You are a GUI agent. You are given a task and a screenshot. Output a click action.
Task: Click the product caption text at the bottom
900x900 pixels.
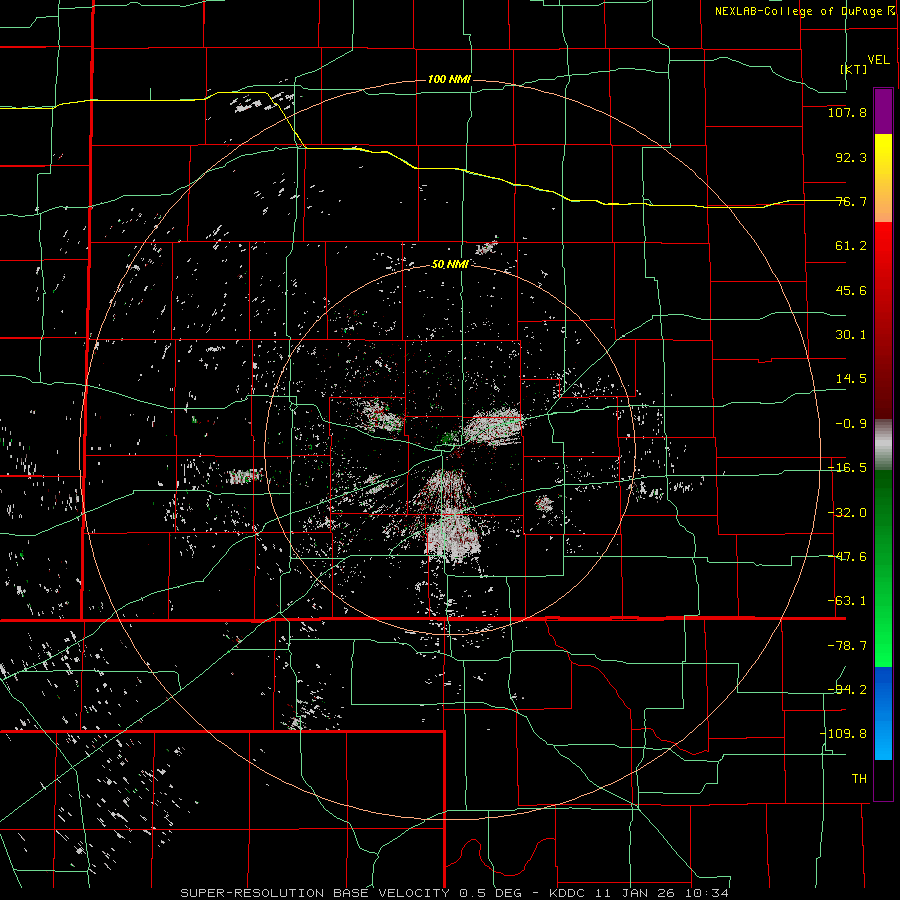click(455, 893)
